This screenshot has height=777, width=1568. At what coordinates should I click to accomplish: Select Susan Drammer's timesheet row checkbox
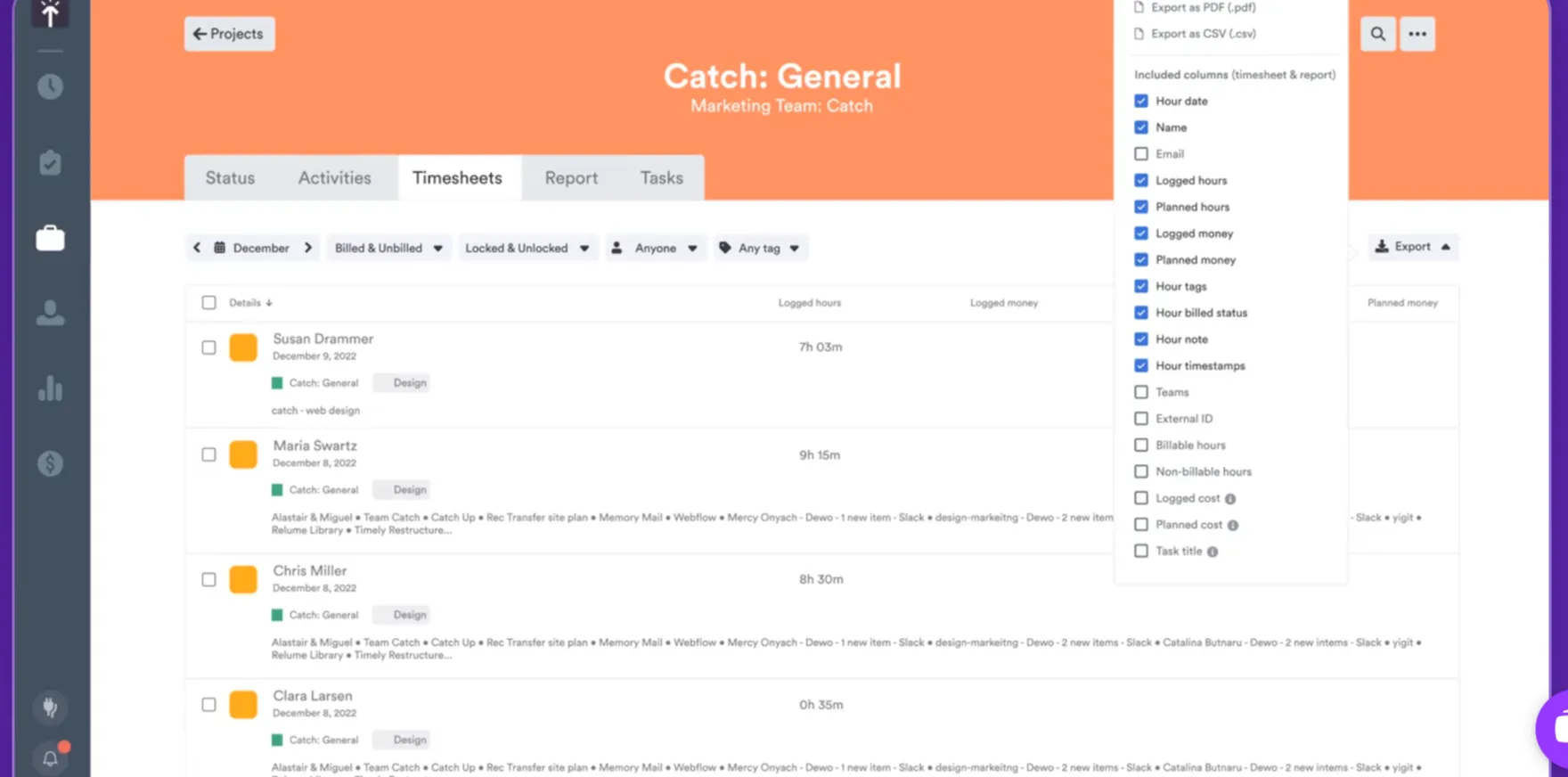[x=208, y=348]
